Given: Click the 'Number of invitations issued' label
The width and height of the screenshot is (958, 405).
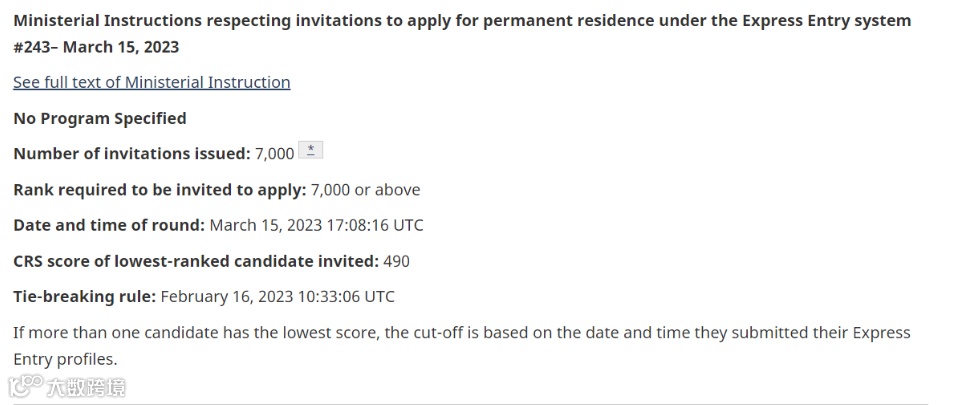Looking at the screenshot, I should [131, 154].
